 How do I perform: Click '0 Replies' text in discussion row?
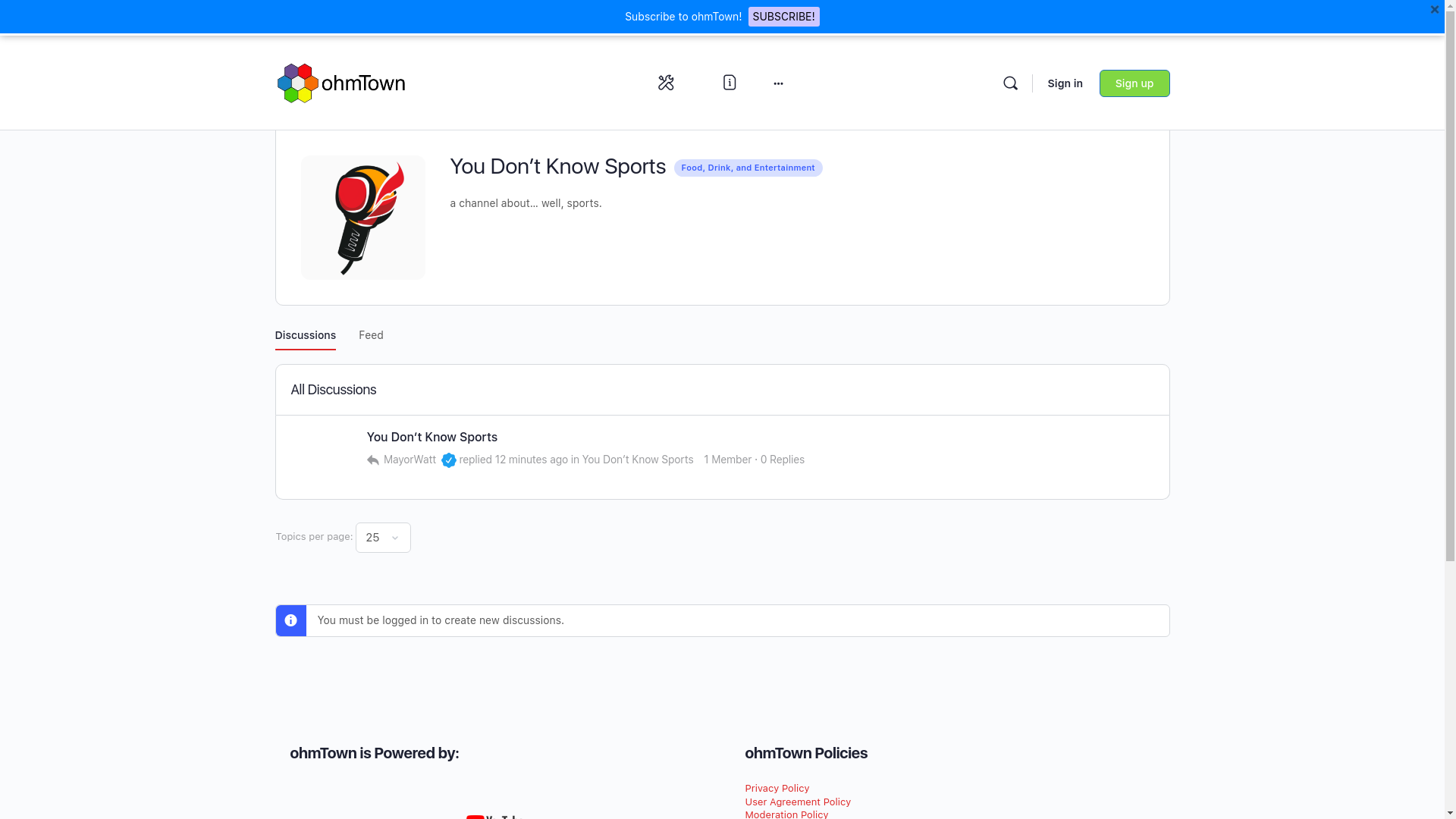(x=783, y=460)
